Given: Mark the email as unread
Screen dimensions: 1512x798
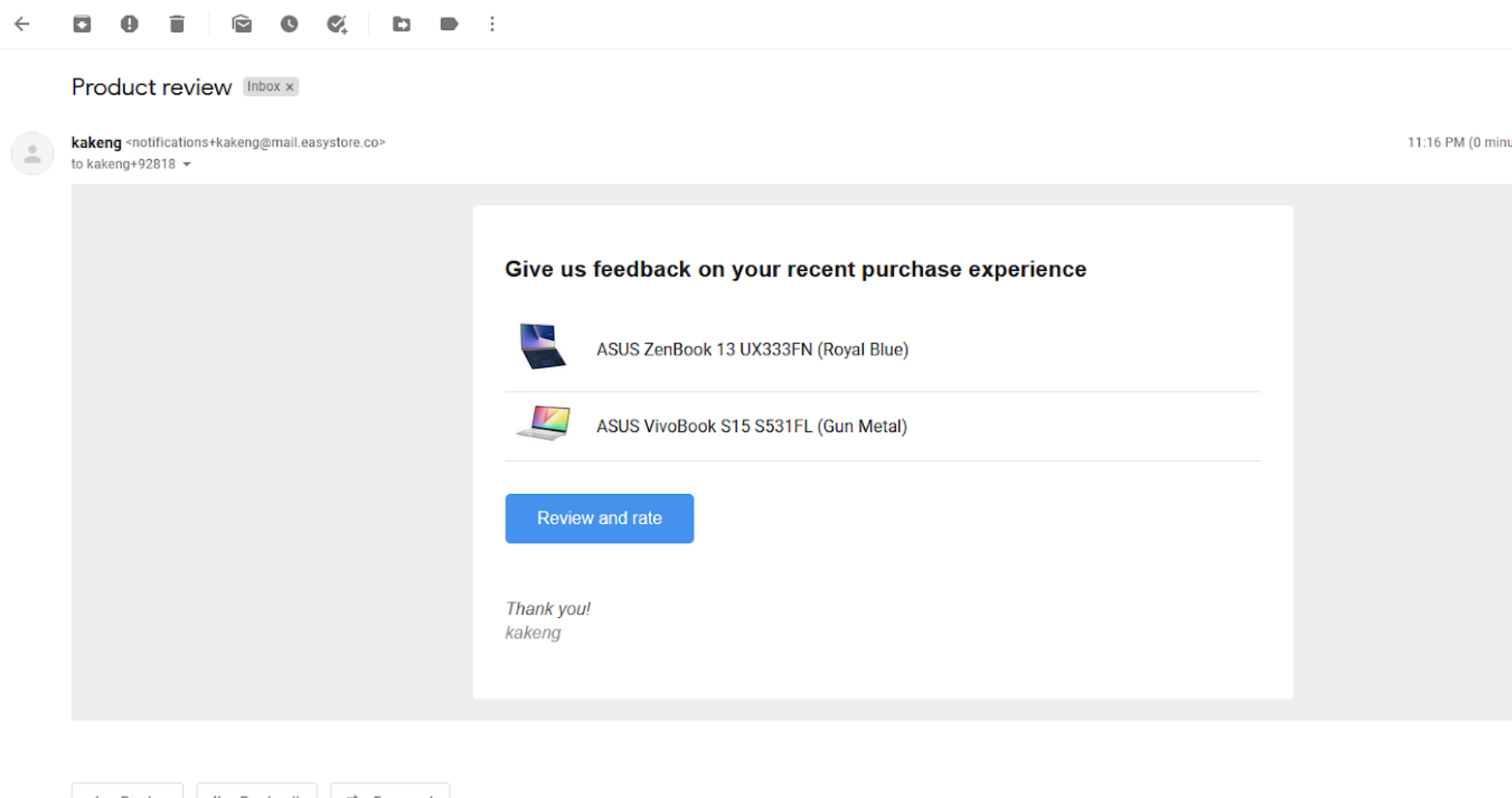Looking at the screenshot, I should pos(242,24).
